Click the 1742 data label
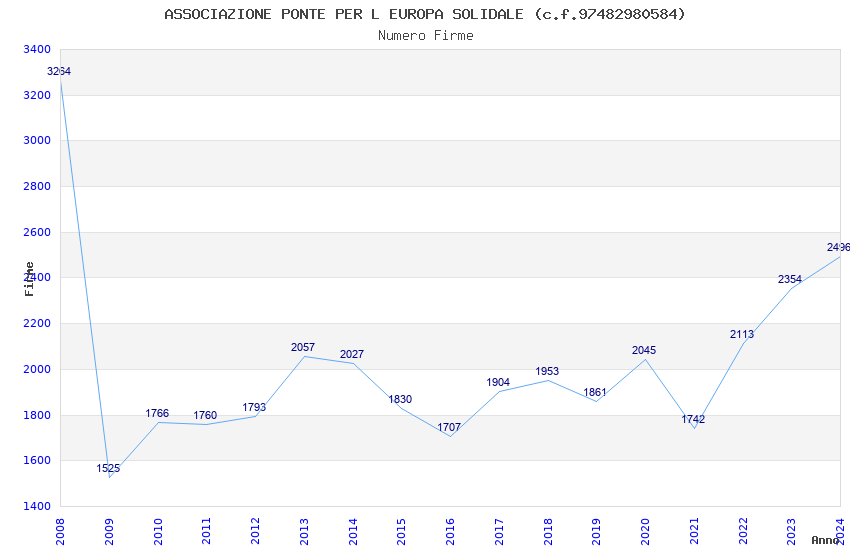Viewport: 850px width, 550px height. (x=693, y=419)
